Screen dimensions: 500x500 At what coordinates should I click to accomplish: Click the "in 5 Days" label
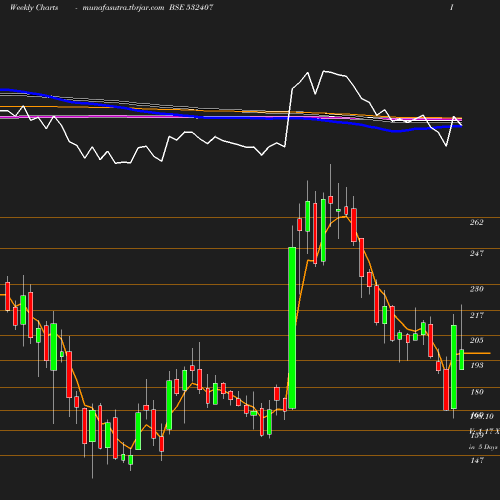coord(483,447)
